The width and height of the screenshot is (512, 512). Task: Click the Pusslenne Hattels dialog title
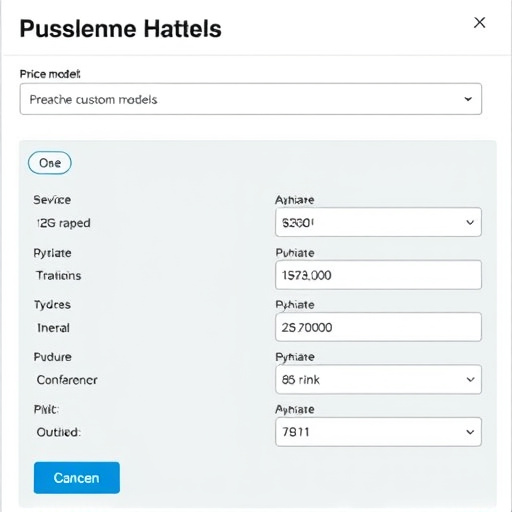[x=120, y=29]
